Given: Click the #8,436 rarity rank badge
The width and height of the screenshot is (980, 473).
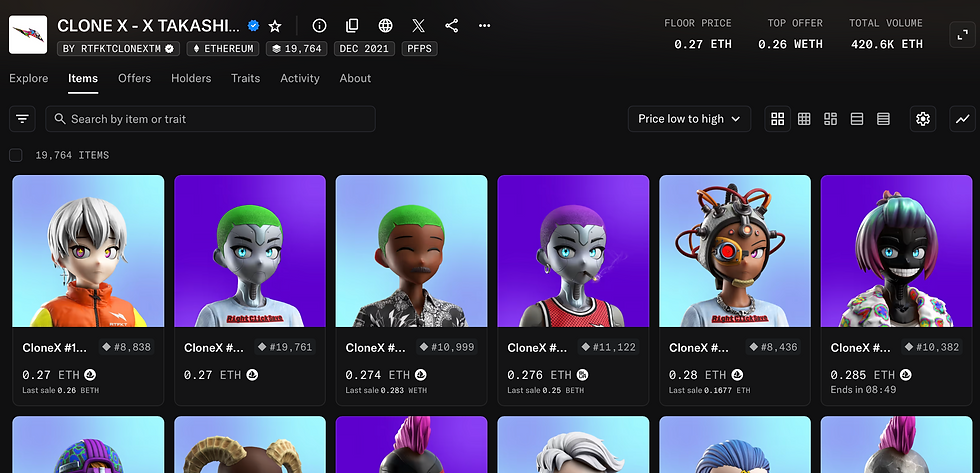Looking at the screenshot, I should [773, 347].
